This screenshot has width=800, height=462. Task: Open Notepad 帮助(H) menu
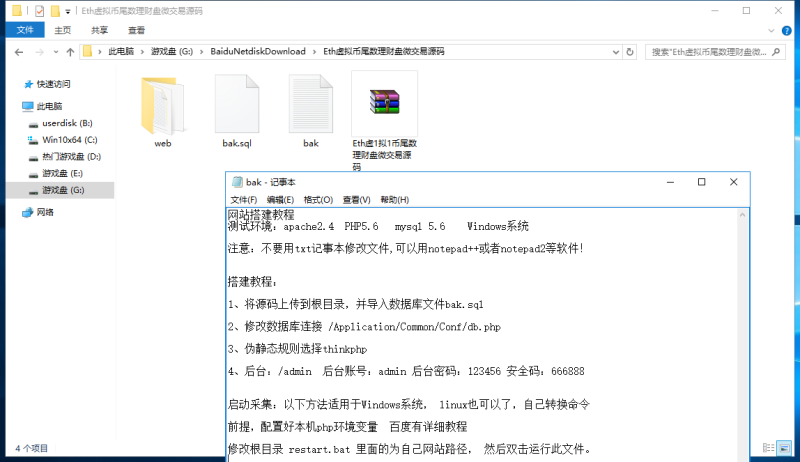394,199
